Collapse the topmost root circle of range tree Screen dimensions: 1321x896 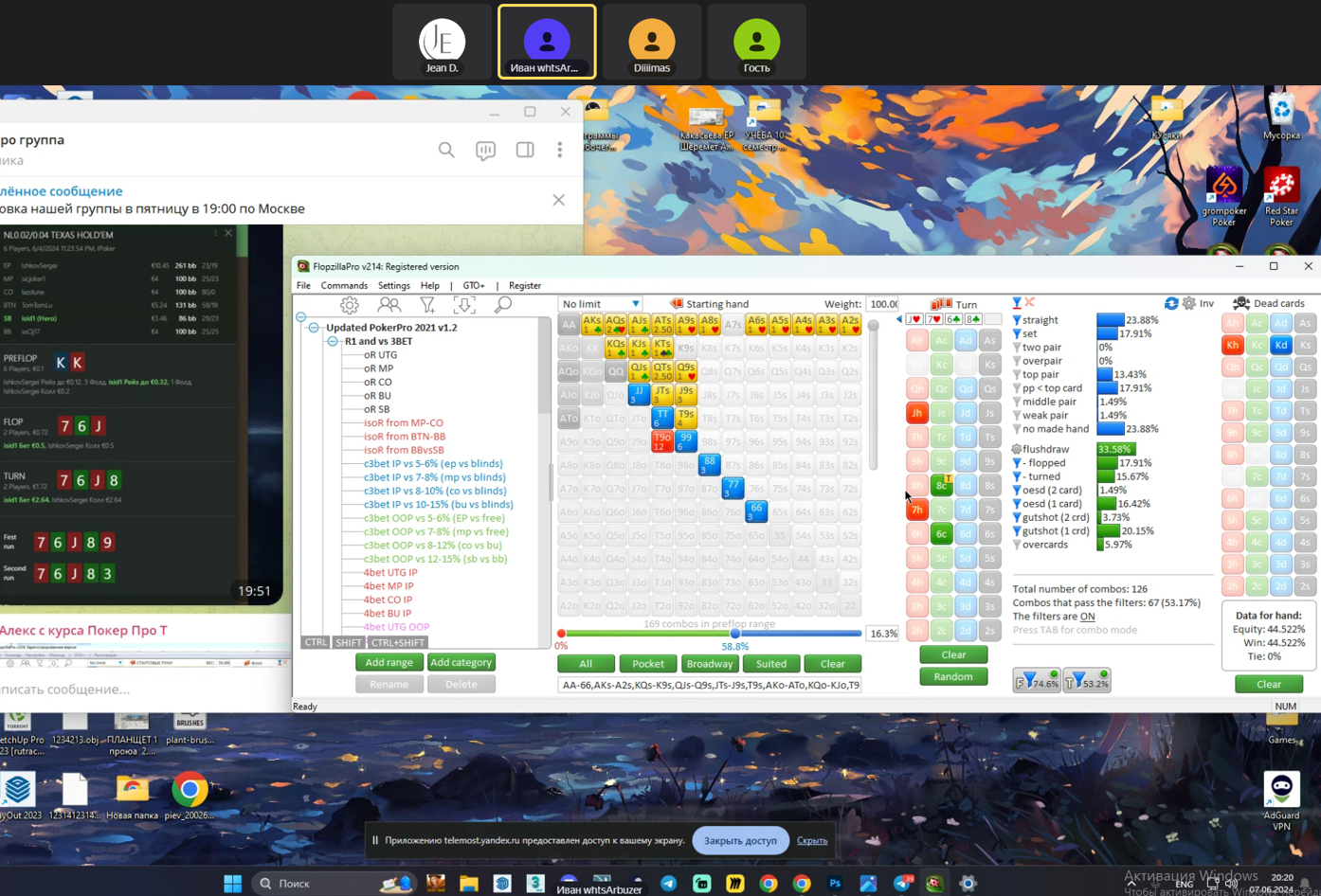click(x=301, y=317)
